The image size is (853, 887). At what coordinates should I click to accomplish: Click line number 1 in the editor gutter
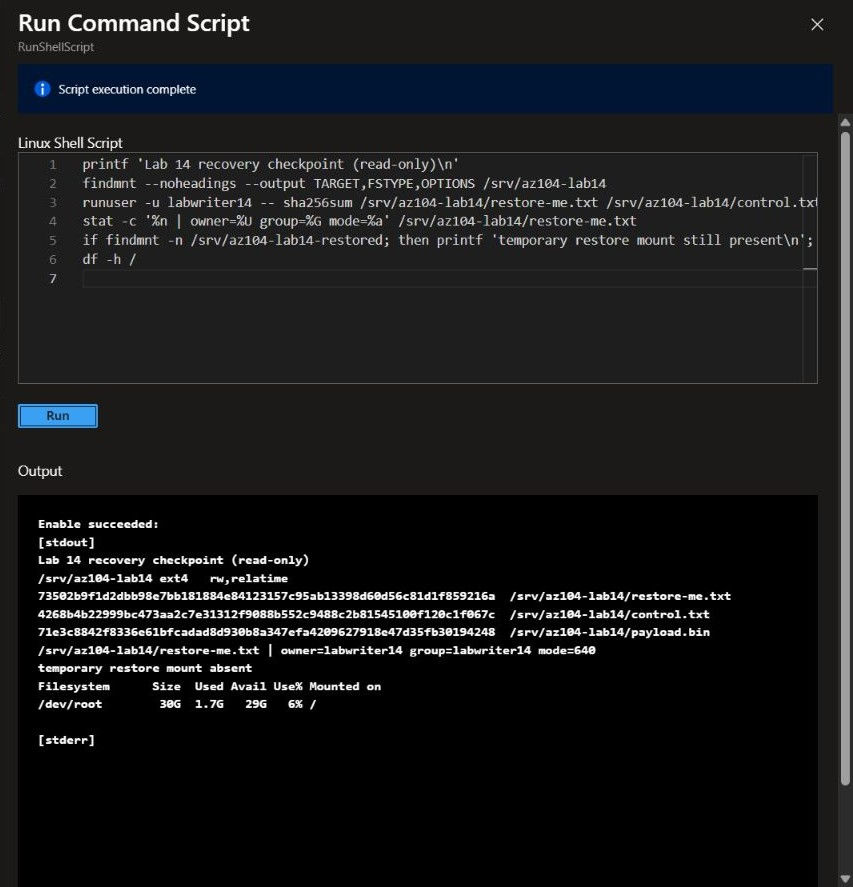(53, 165)
